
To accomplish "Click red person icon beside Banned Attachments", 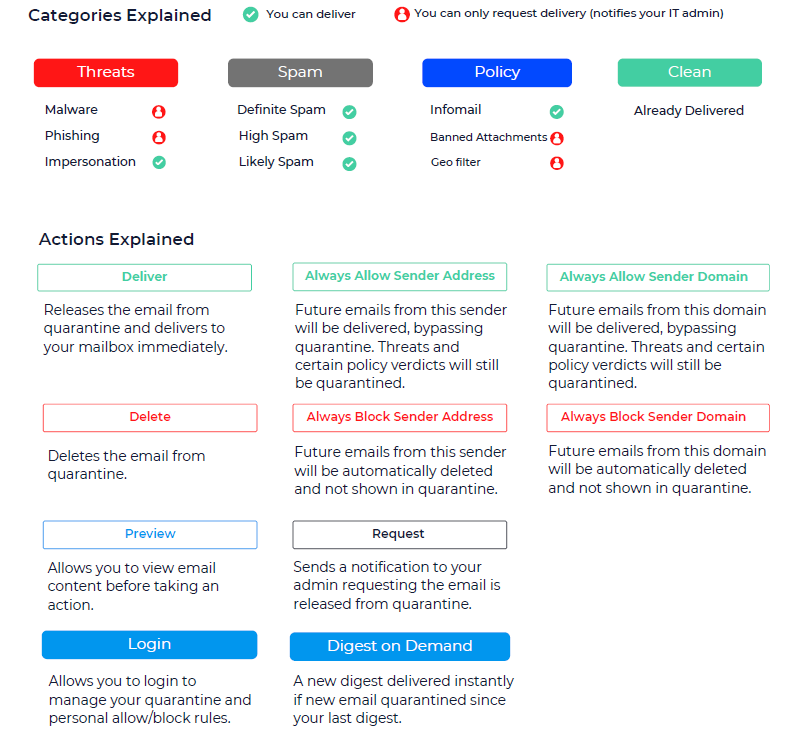I will click(557, 138).
